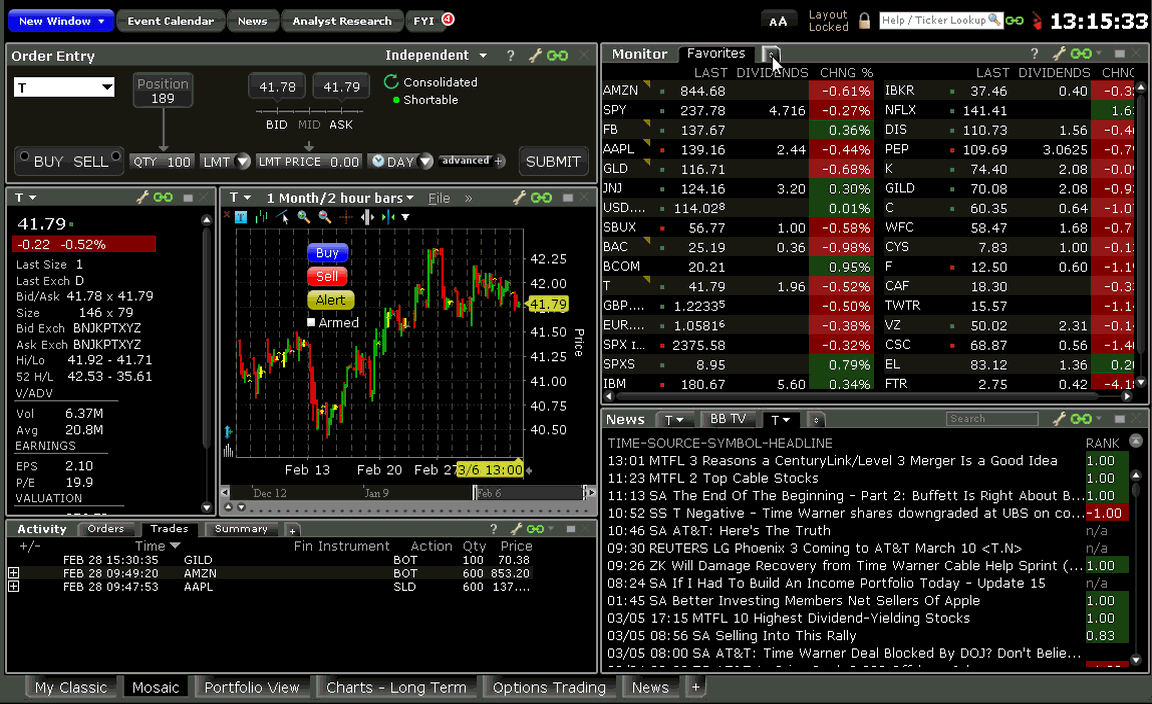Click the zoom out magnifier on chart toolbar
The image size is (1152, 704).
(x=324, y=217)
